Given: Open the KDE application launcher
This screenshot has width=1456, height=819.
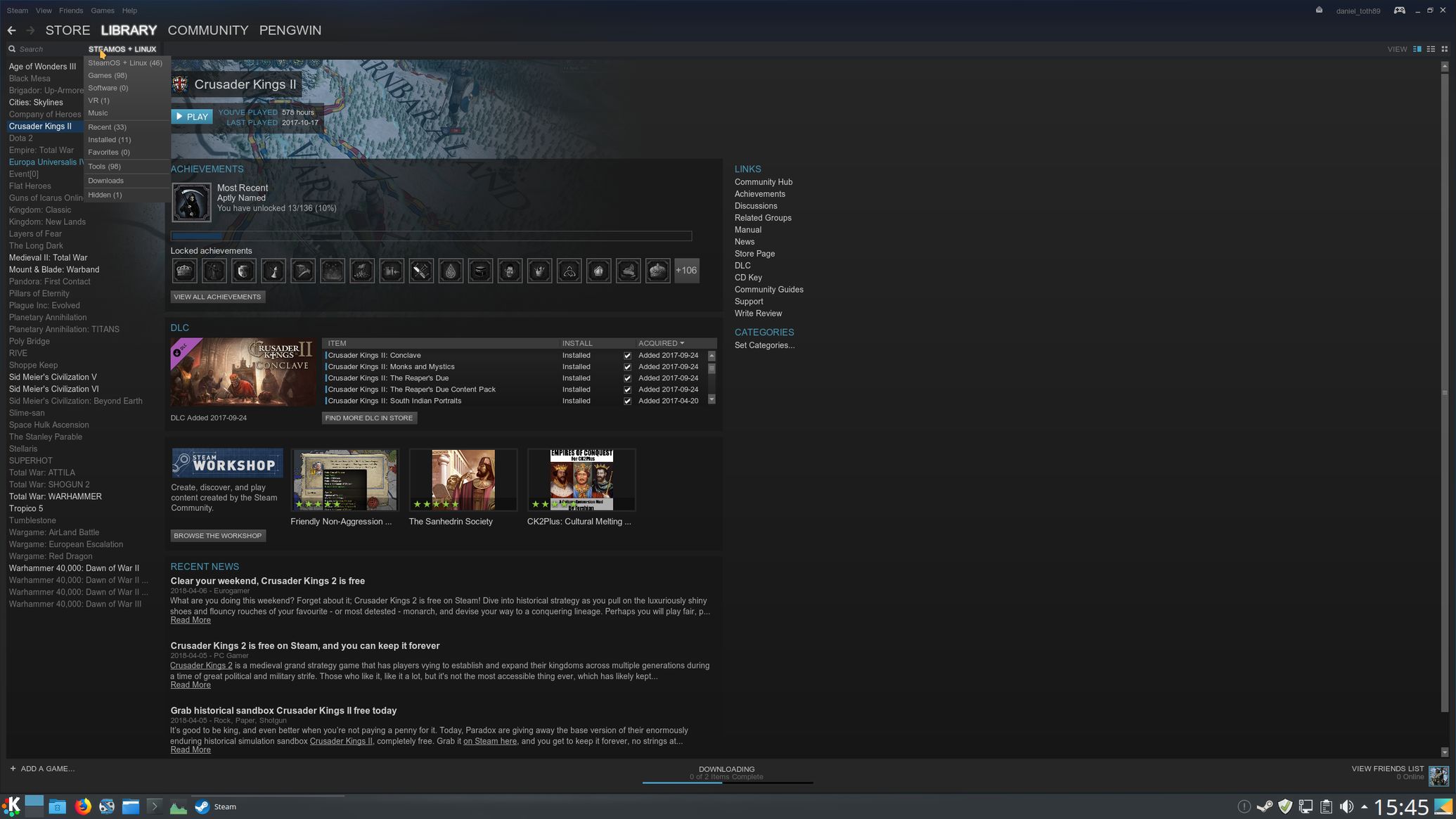Looking at the screenshot, I should [x=11, y=806].
